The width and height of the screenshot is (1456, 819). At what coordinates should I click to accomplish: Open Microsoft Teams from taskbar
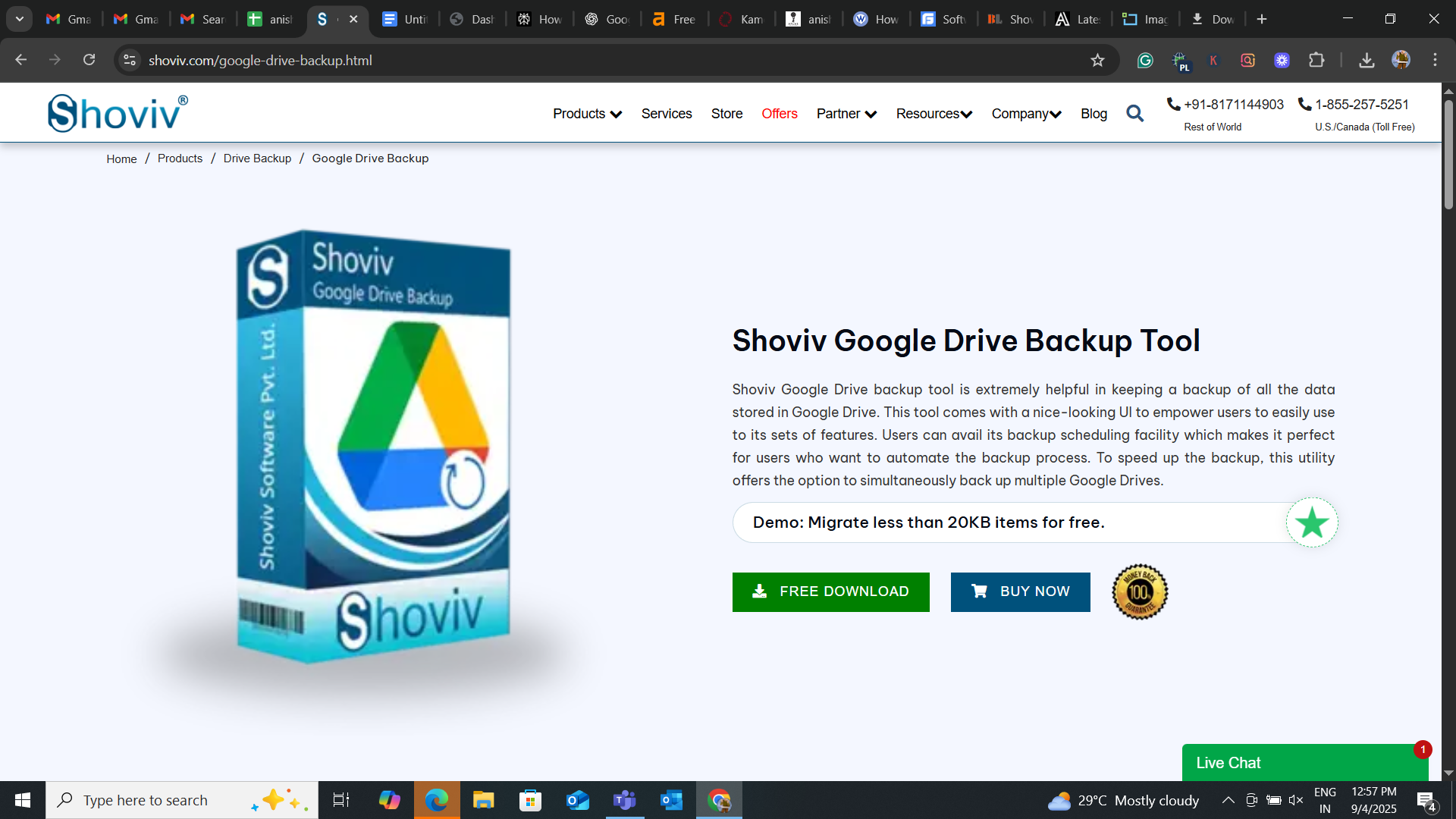point(625,800)
